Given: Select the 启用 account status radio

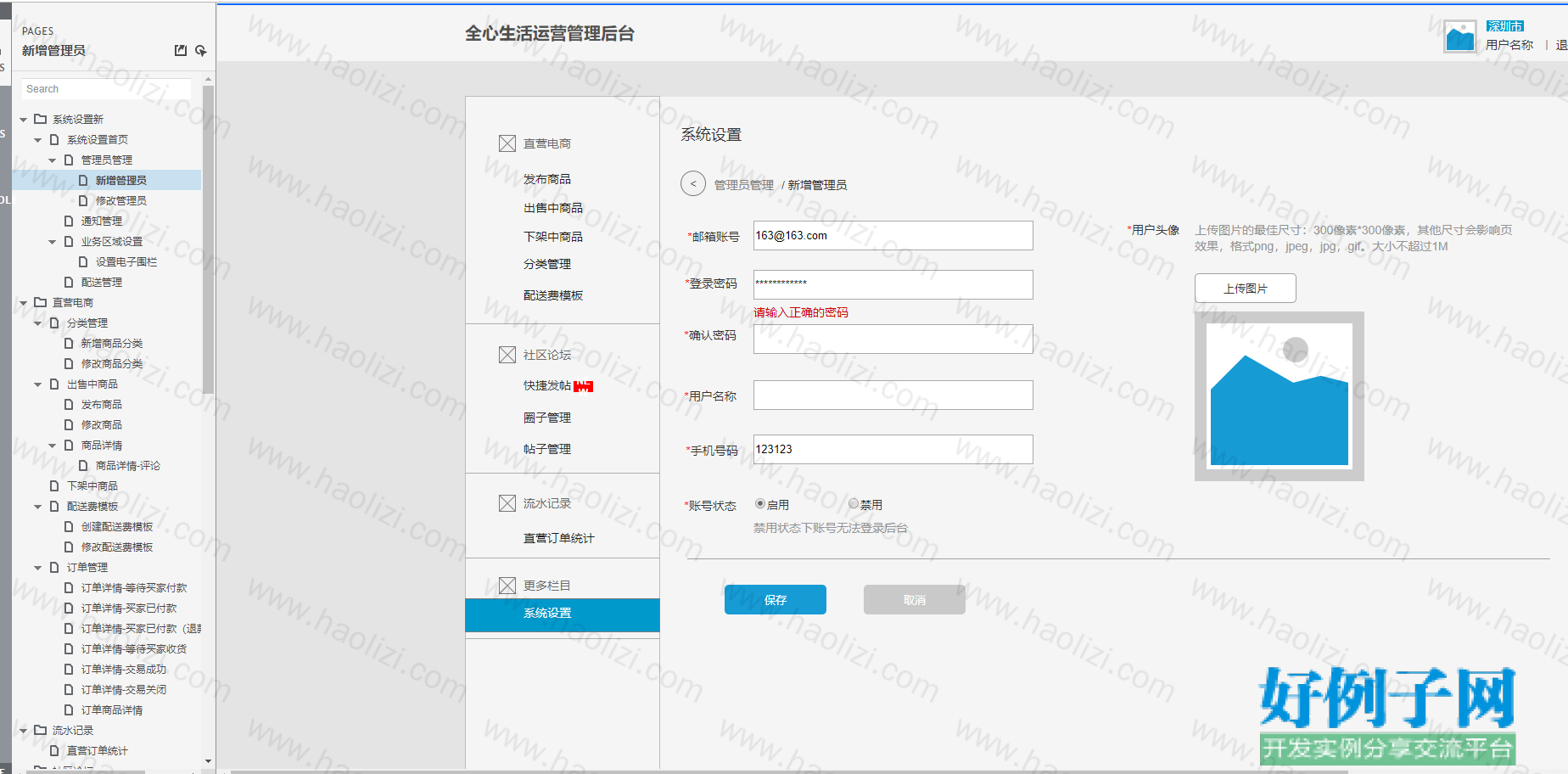Looking at the screenshot, I should (x=760, y=504).
